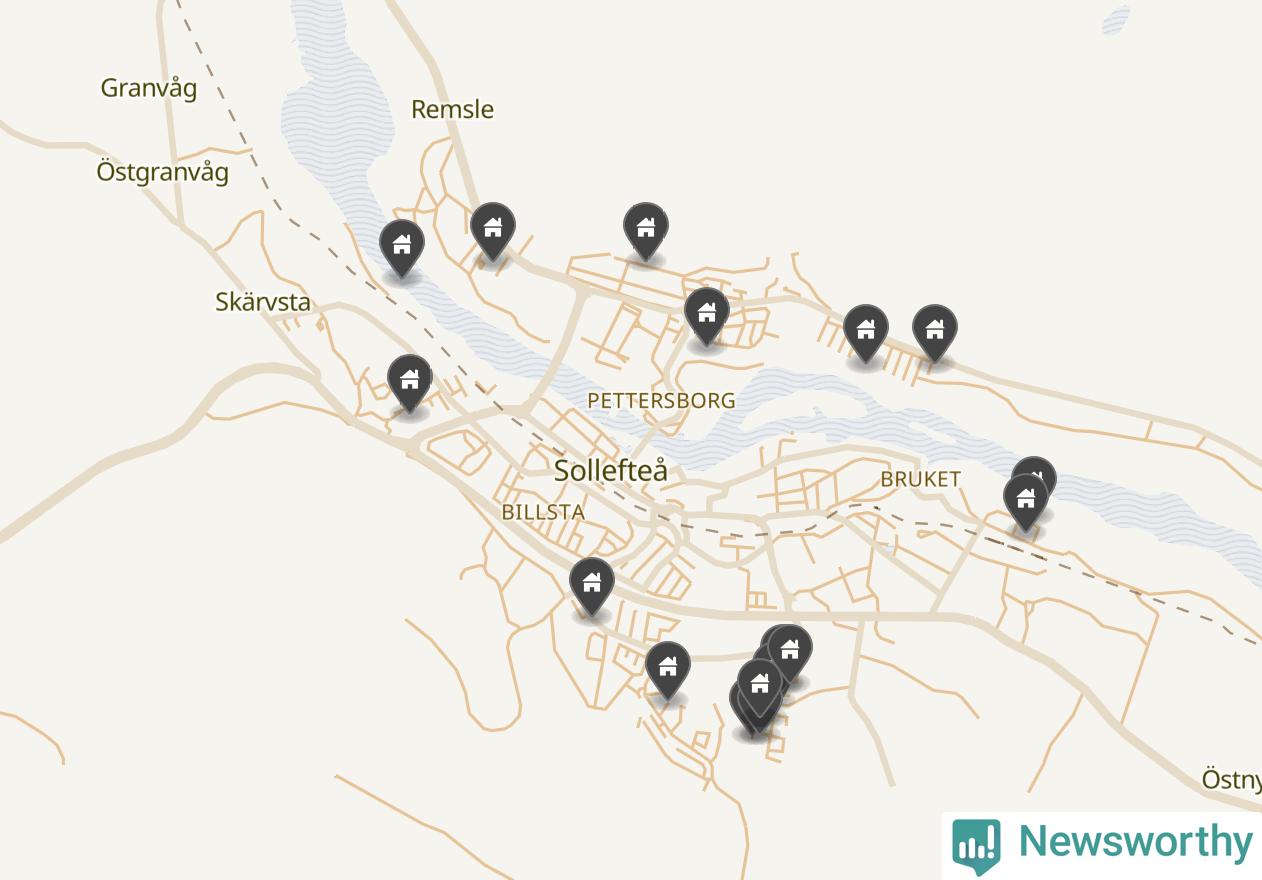
Task: Click the Granvåg place label
Action: tap(149, 88)
